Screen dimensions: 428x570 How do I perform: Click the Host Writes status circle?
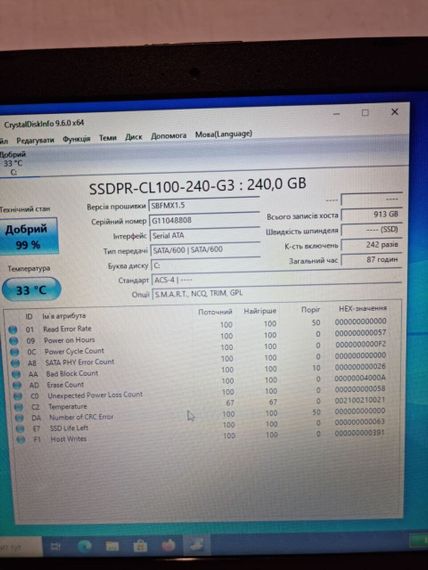point(21,439)
